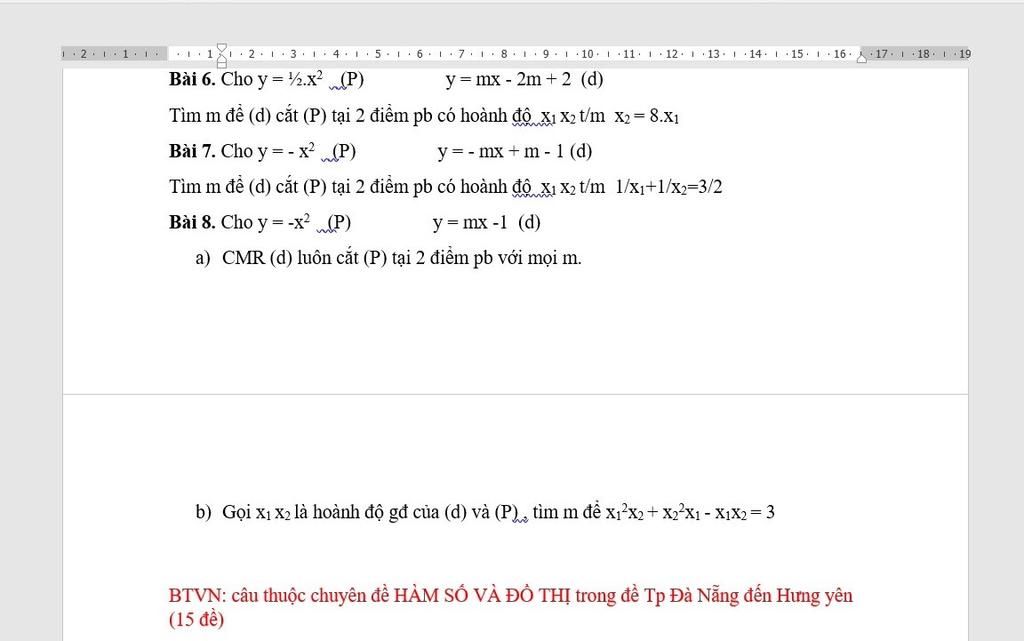Place cursor in the heading 'Bài 6.'
The image size is (1024, 641).
point(192,80)
